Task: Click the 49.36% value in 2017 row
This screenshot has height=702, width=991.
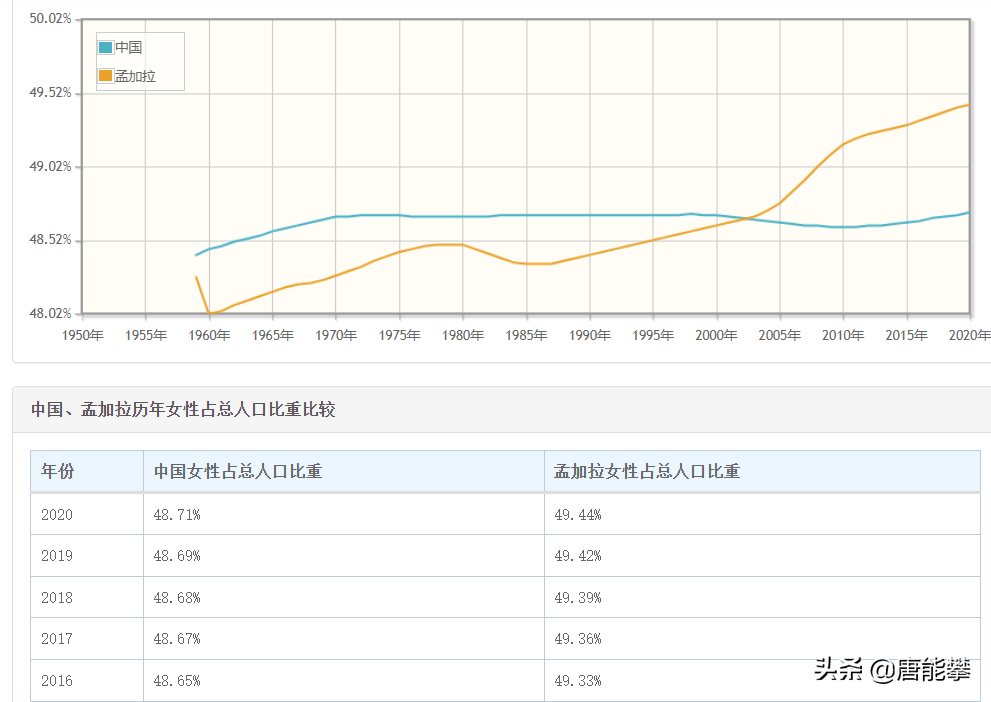Action: pyautogui.click(x=578, y=639)
